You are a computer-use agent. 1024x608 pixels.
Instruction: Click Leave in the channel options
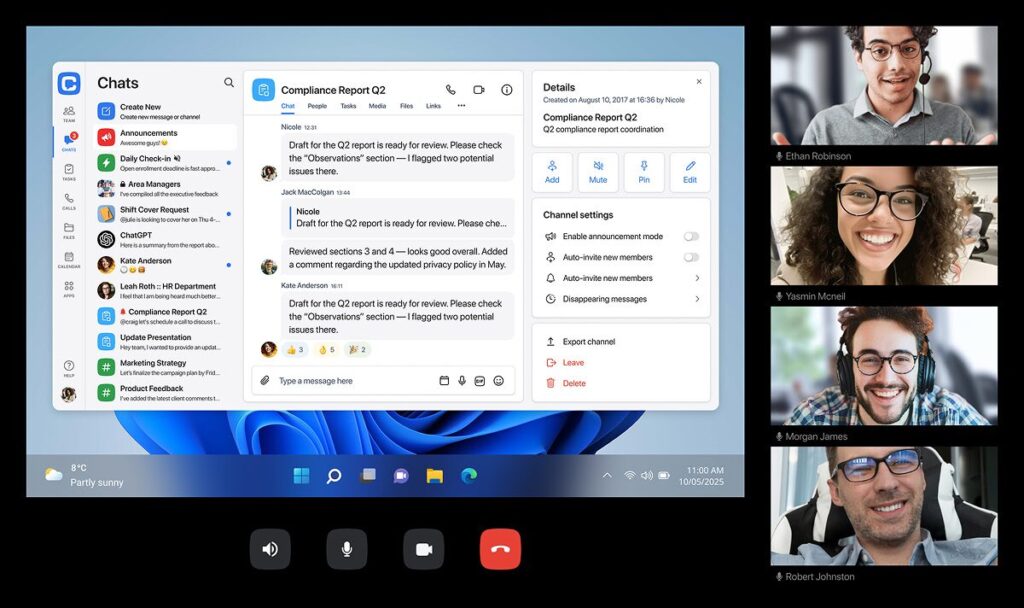573,363
